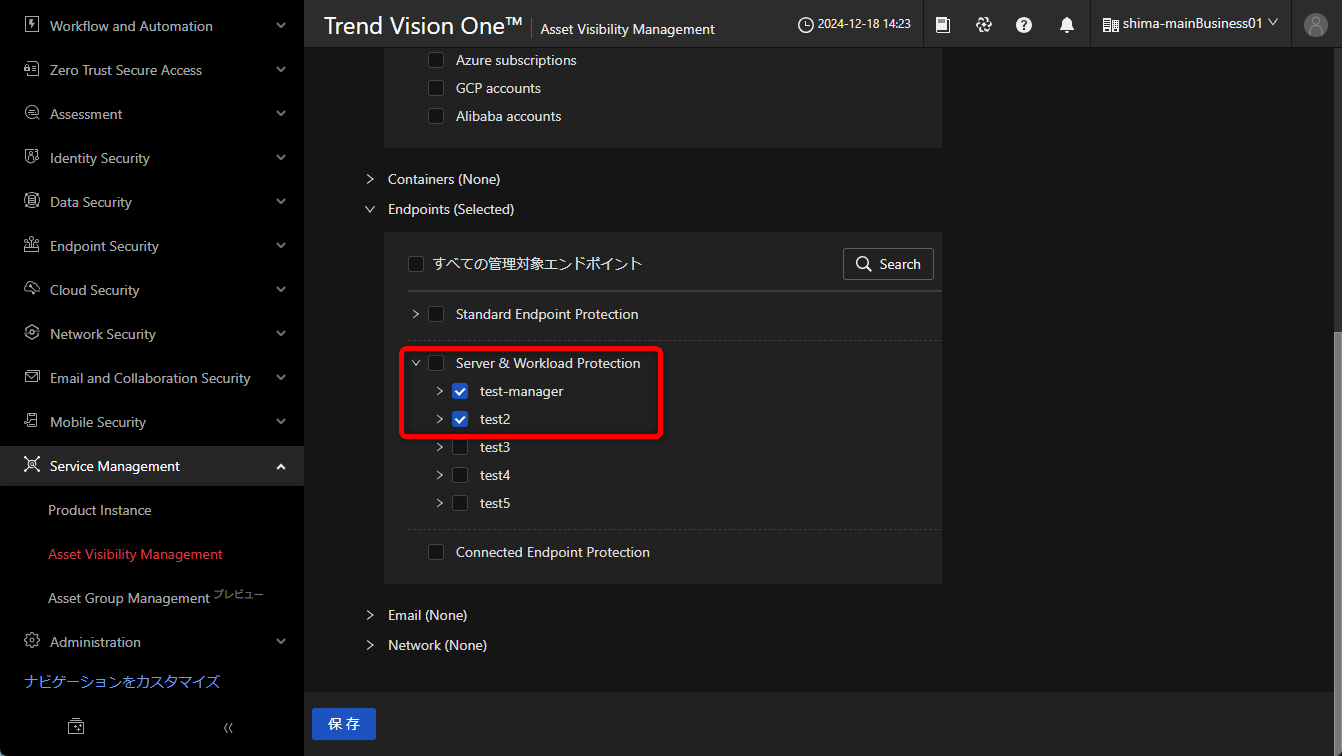Click the Email and Collaboration Security icon
The height and width of the screenshot is (756, 1342).
click(x=32, y=378)
